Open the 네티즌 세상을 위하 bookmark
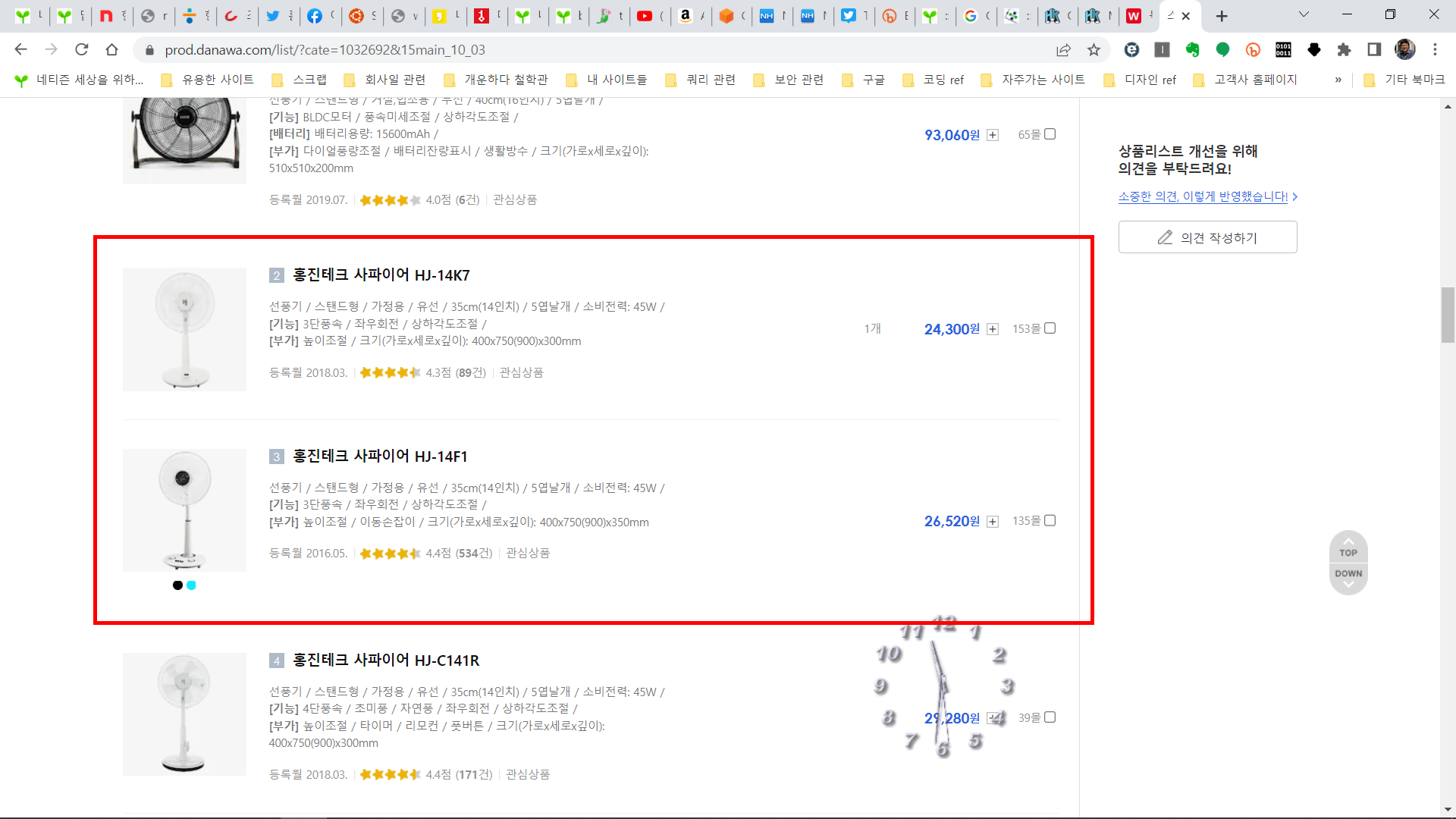The image size is (1456, 819). click(79, 80)
